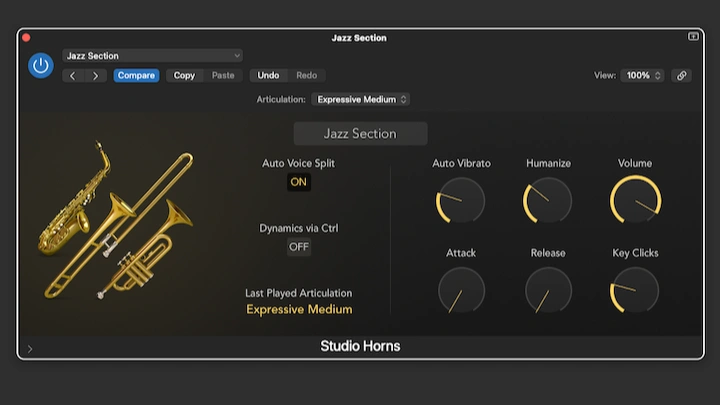Go to previous preset arrow
This screenshot has height=405, width=720.
[73, 76]
